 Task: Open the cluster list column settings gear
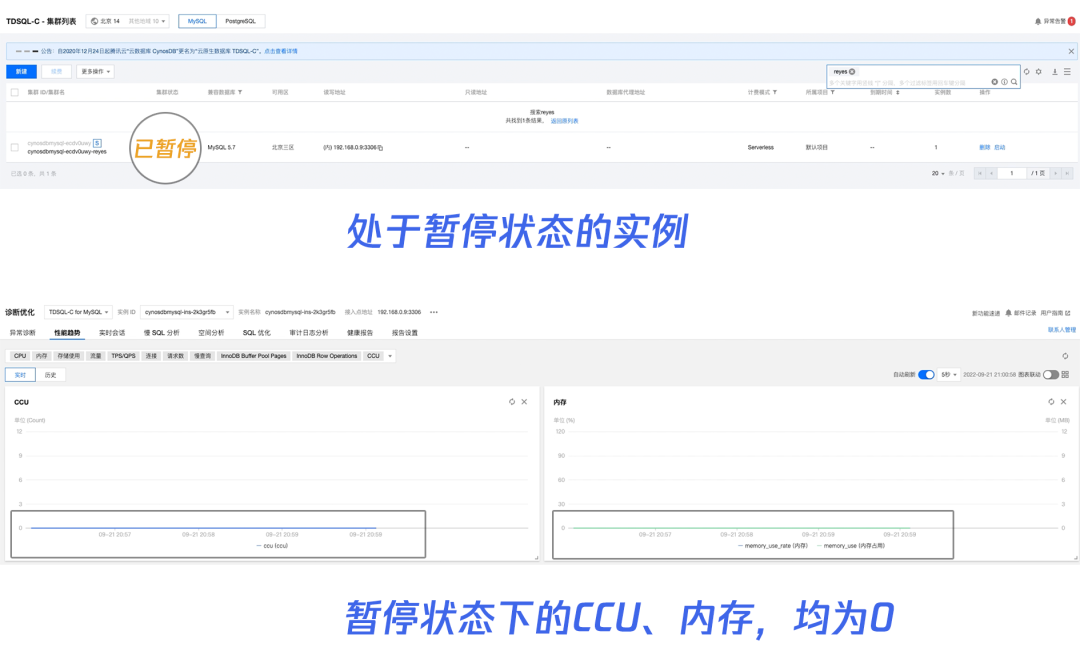point(1039,72)
